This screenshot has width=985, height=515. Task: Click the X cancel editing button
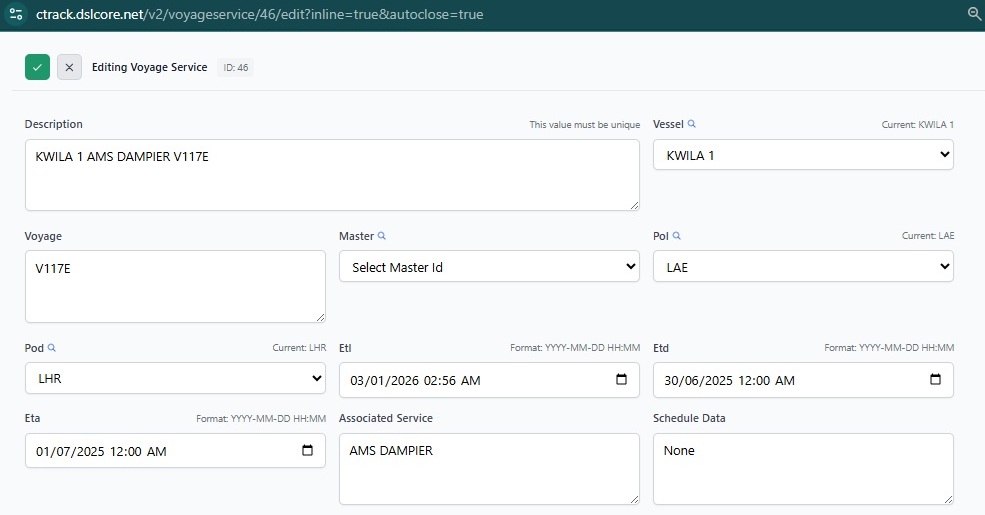click(69, 67)
